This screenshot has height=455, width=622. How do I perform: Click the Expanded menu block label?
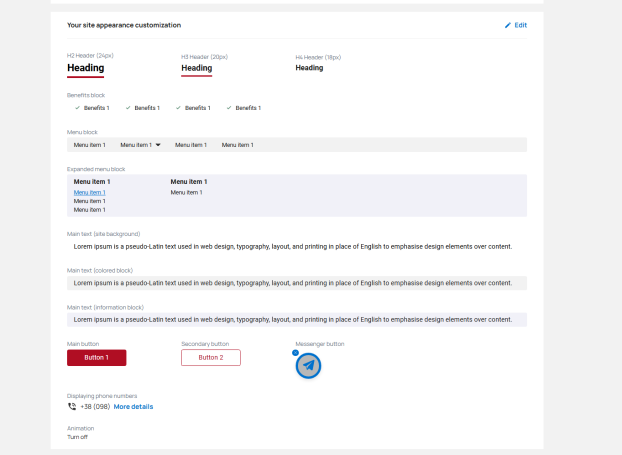[x=96, y=169]
